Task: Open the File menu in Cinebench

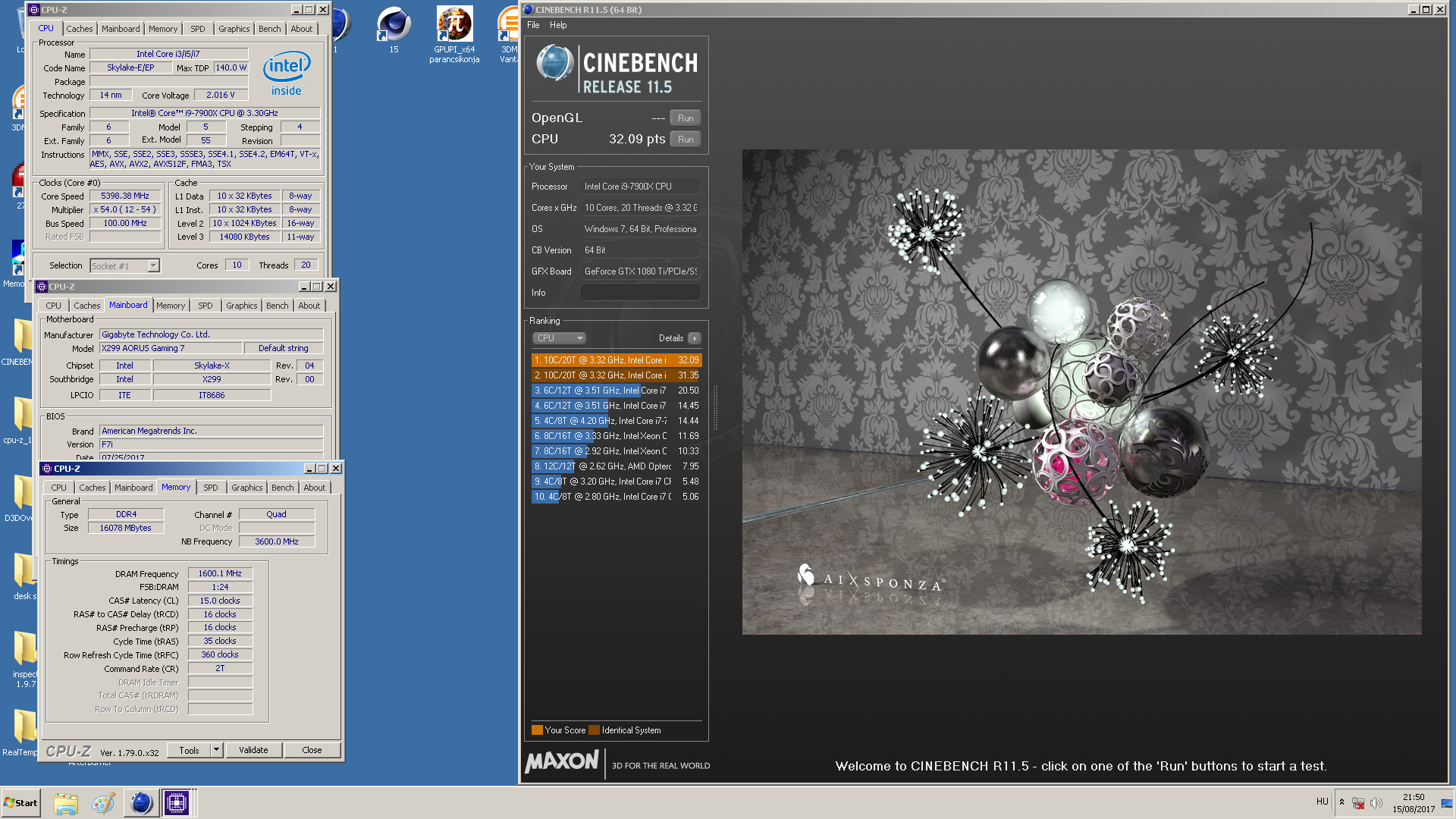Action: click(x=533, y=25)
